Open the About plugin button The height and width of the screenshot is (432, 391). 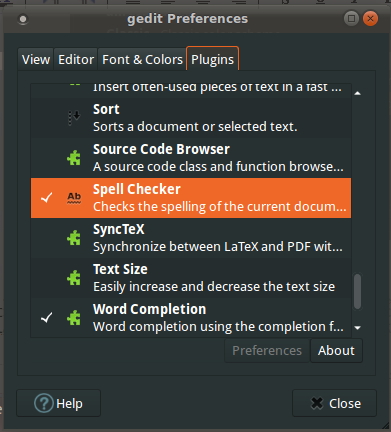(336, 351)
